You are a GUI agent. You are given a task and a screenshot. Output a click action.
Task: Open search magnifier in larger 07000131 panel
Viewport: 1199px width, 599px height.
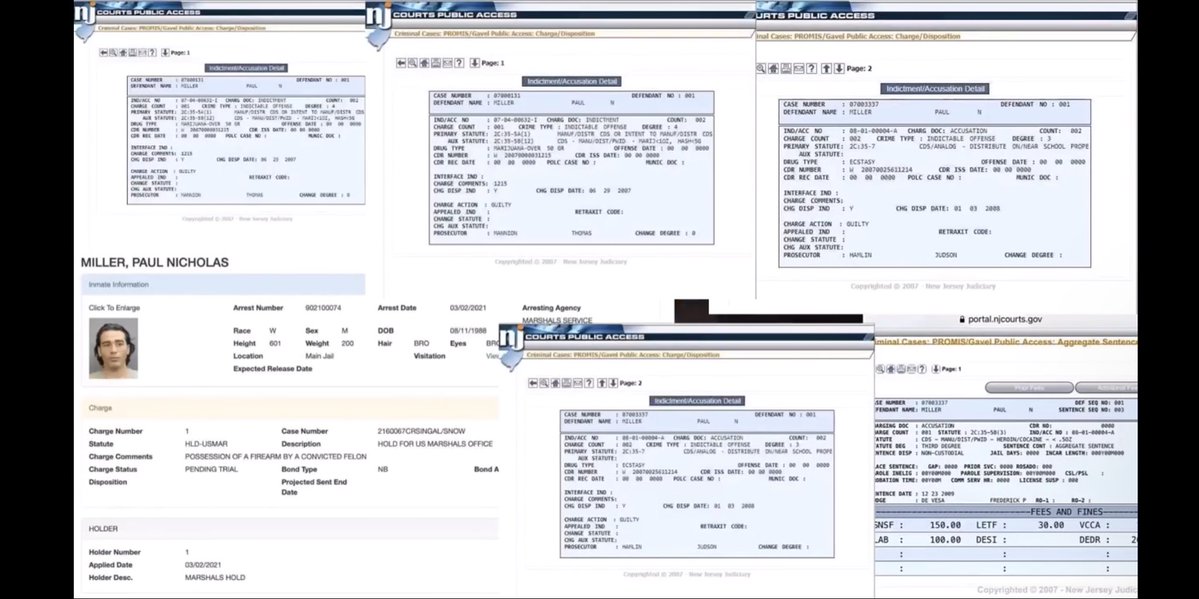pyautogui.click(x=413, y=63)
